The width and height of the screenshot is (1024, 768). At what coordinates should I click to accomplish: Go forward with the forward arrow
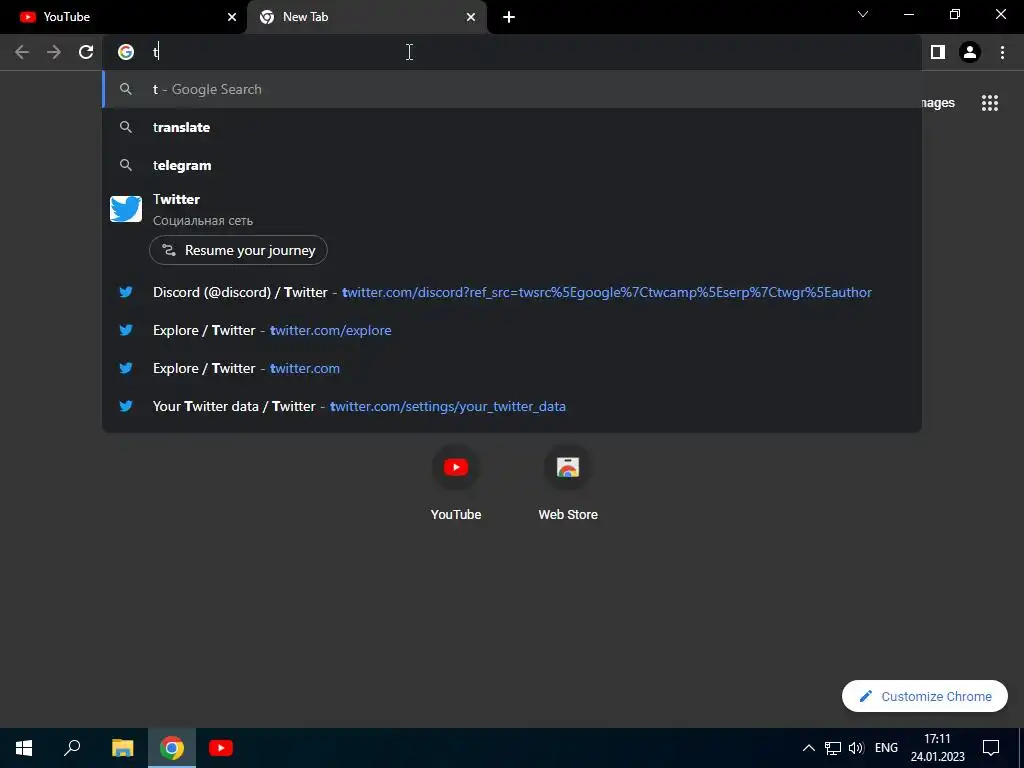point(54,52)
